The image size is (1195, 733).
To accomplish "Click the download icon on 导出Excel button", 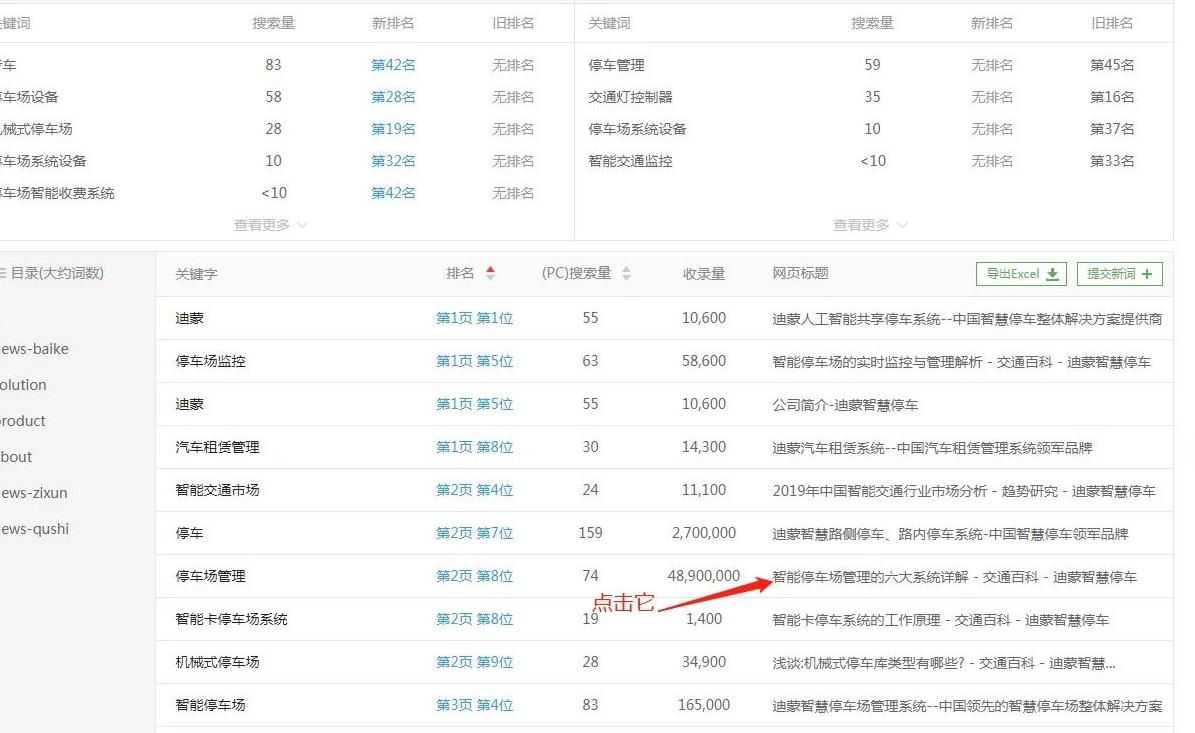I will [x=1052, y=273].
